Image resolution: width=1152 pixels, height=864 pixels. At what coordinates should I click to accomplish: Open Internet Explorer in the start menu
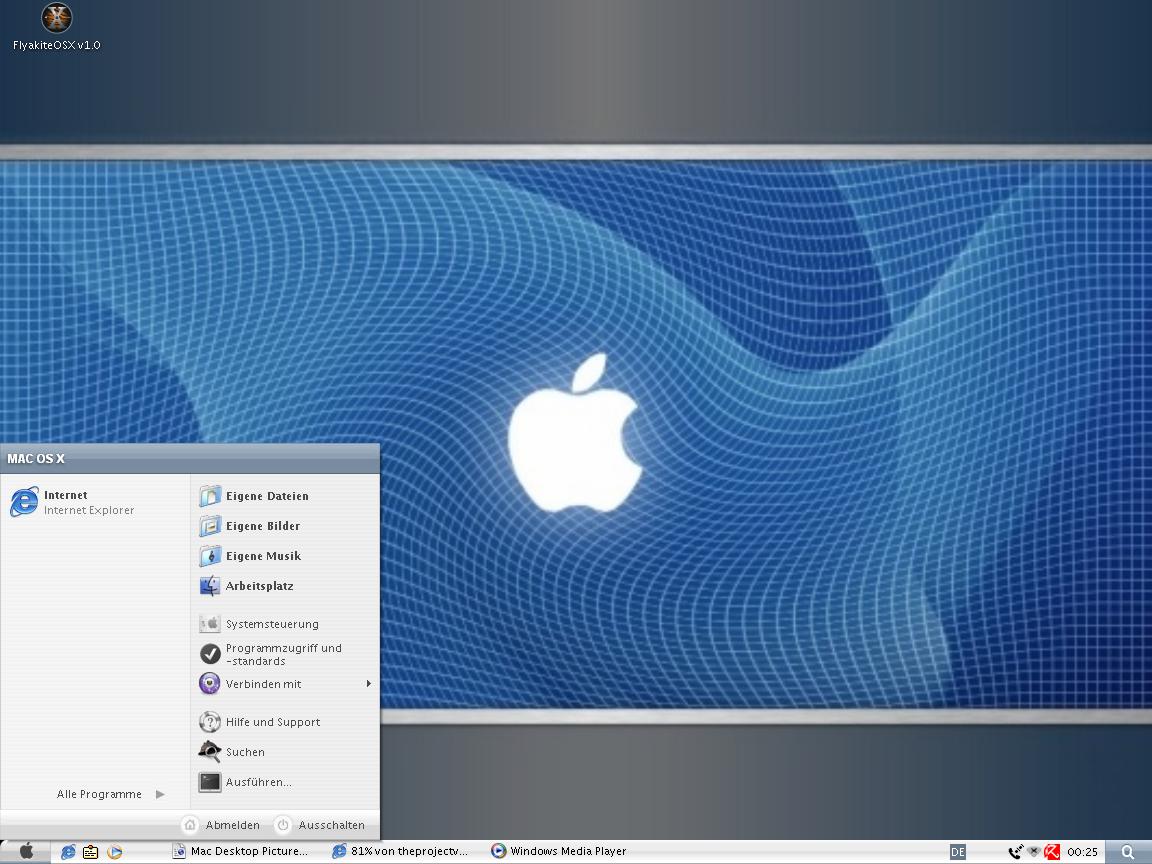[x=95, y=503]
